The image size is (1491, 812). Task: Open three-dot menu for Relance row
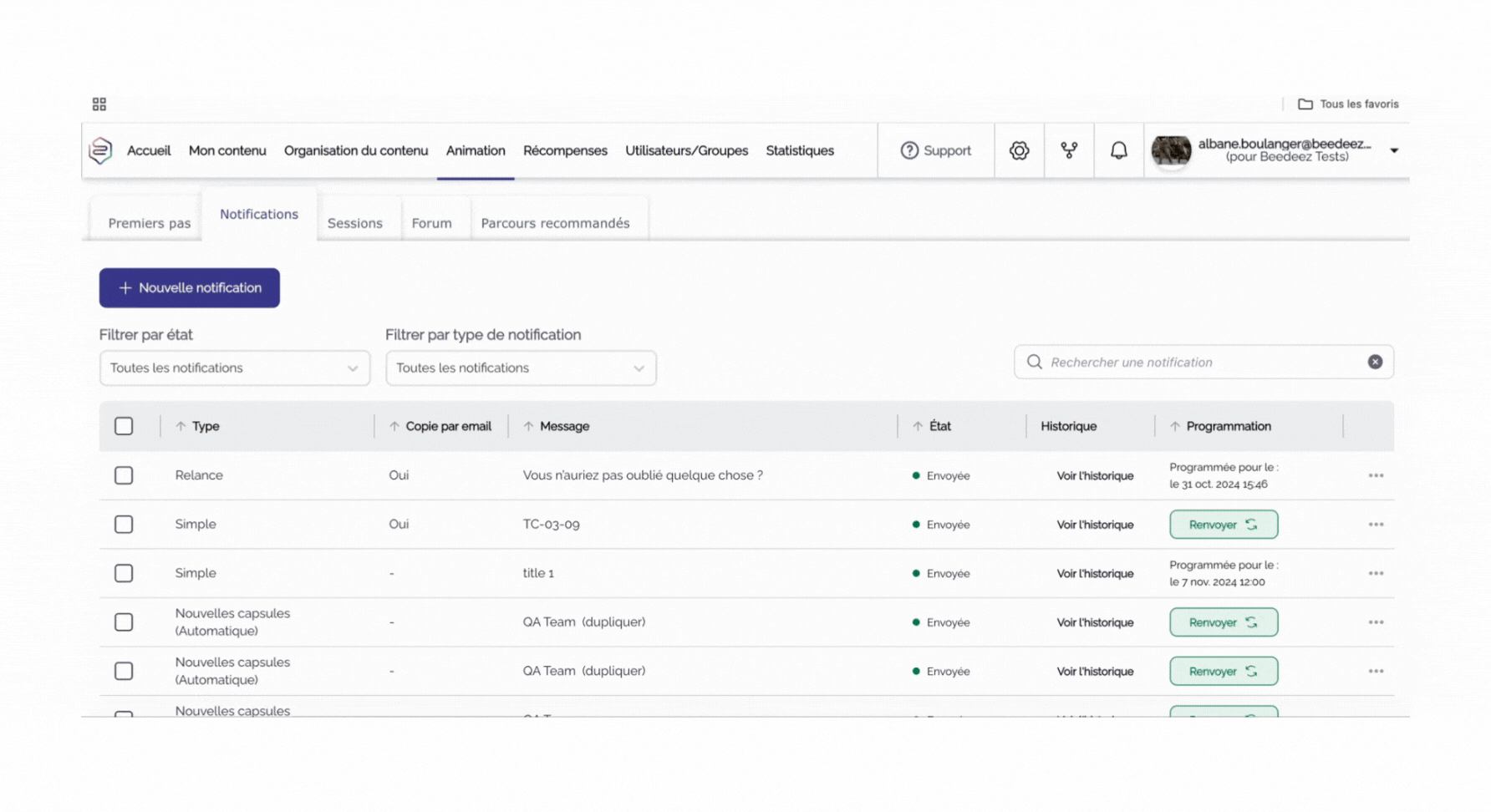click(x=1376, y=475)
